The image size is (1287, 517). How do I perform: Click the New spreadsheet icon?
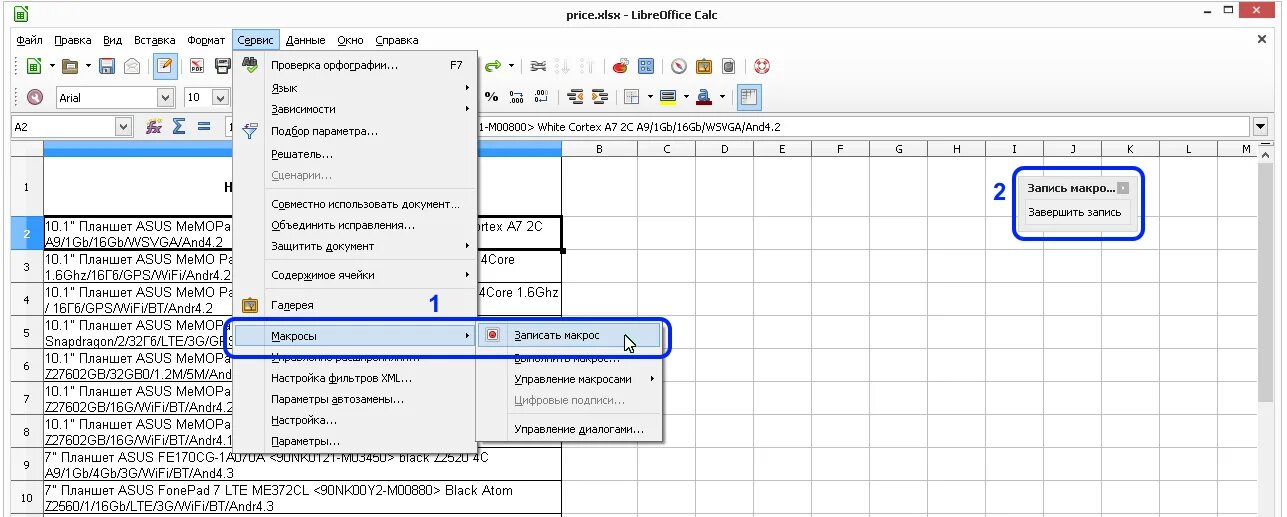35,67
